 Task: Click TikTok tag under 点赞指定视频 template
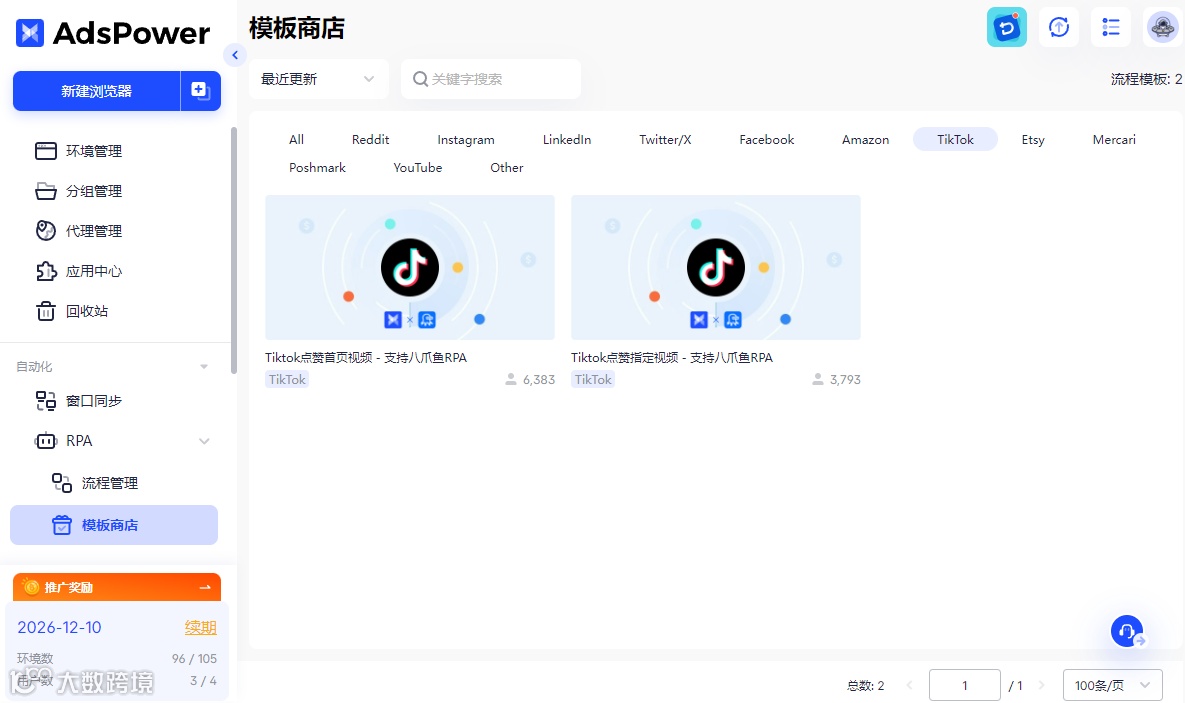(593, 379)
